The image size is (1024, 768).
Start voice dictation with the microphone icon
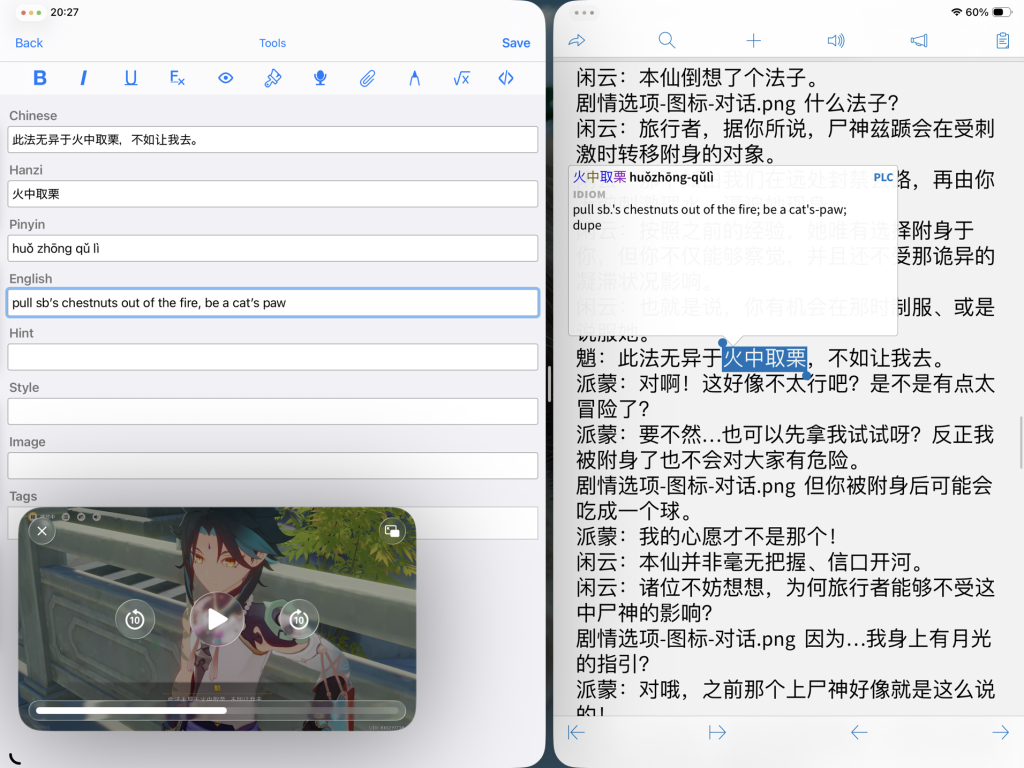click(x=319, y=78)
